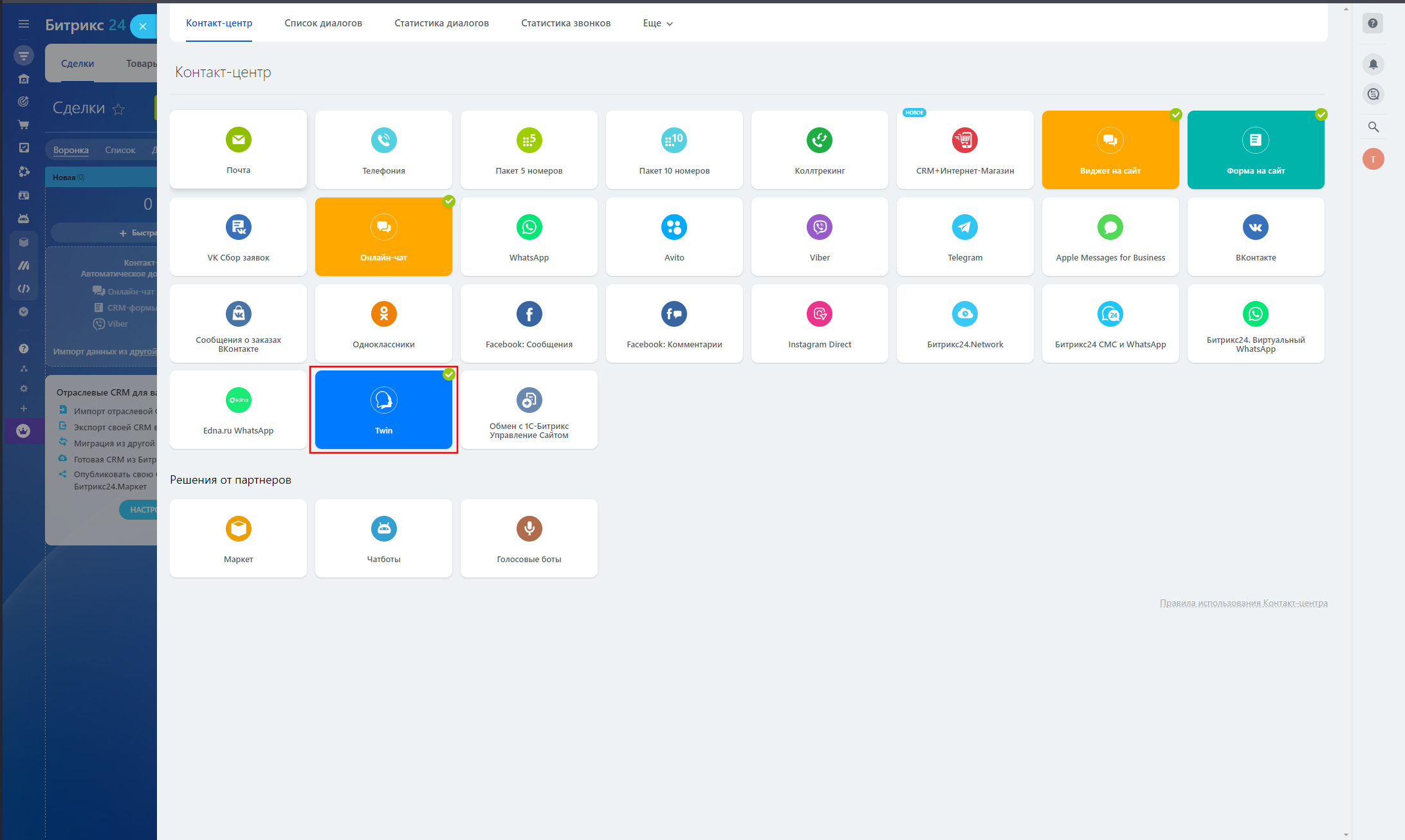The height and width of the screenshot is (840, 1405).
Task: Open the Avito channel tile
Action: (x=674, y=236)
